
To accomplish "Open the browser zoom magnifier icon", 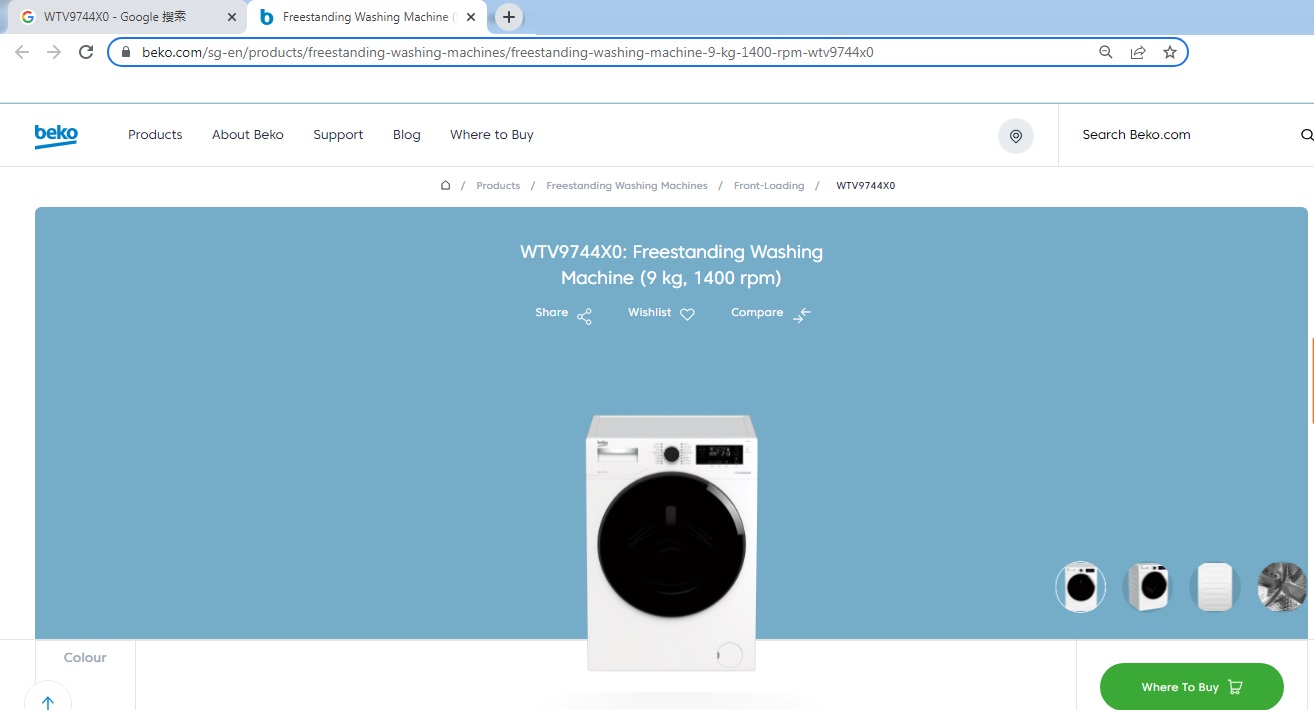I will click(x=1106, y=52).
